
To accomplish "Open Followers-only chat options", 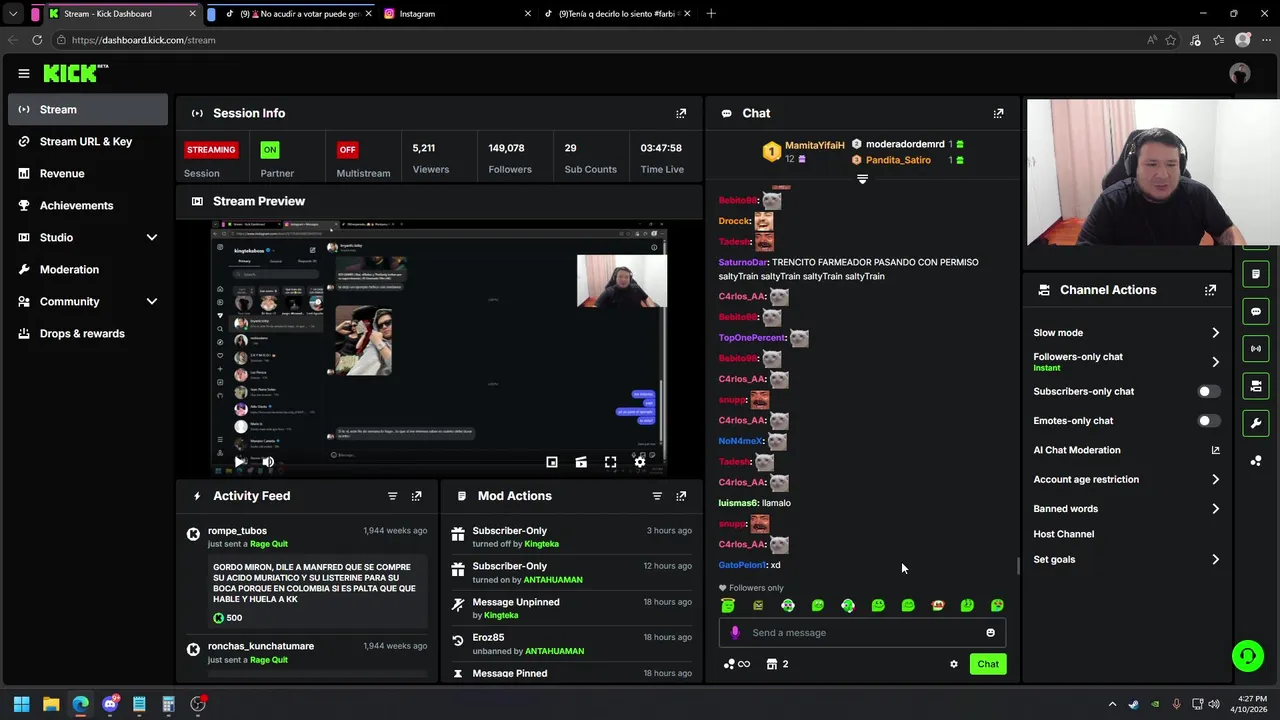I will [1126, 362].
